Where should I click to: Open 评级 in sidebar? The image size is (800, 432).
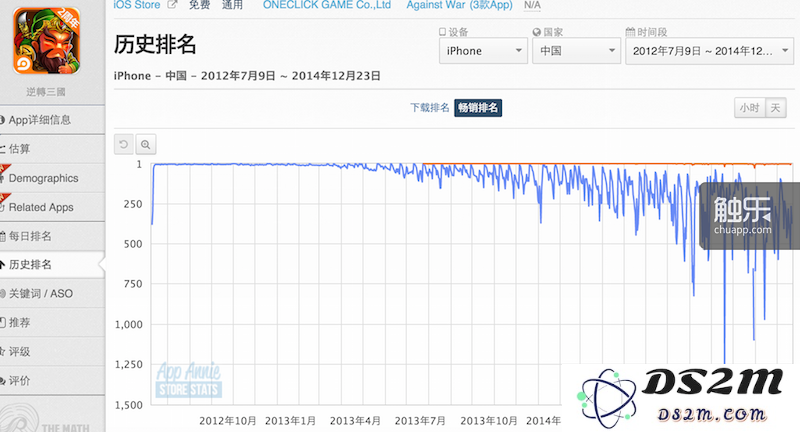52,351
